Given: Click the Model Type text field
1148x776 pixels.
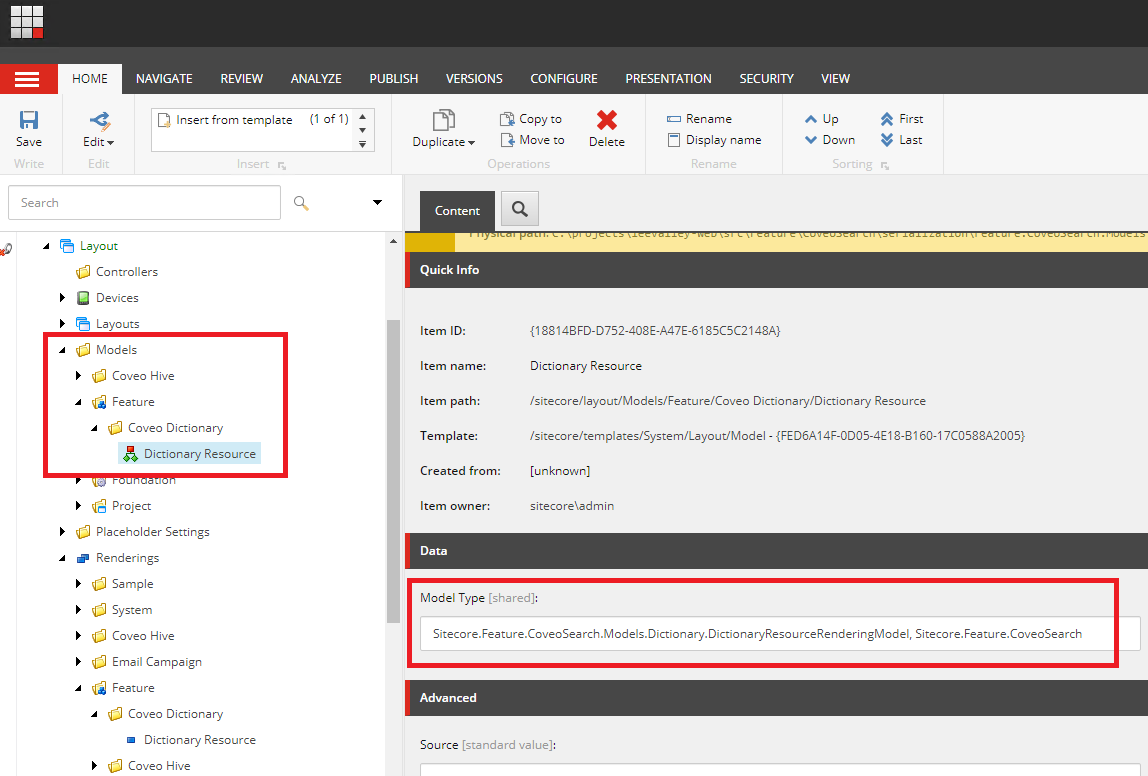Looking at the screenshot, I should [780, 634].
